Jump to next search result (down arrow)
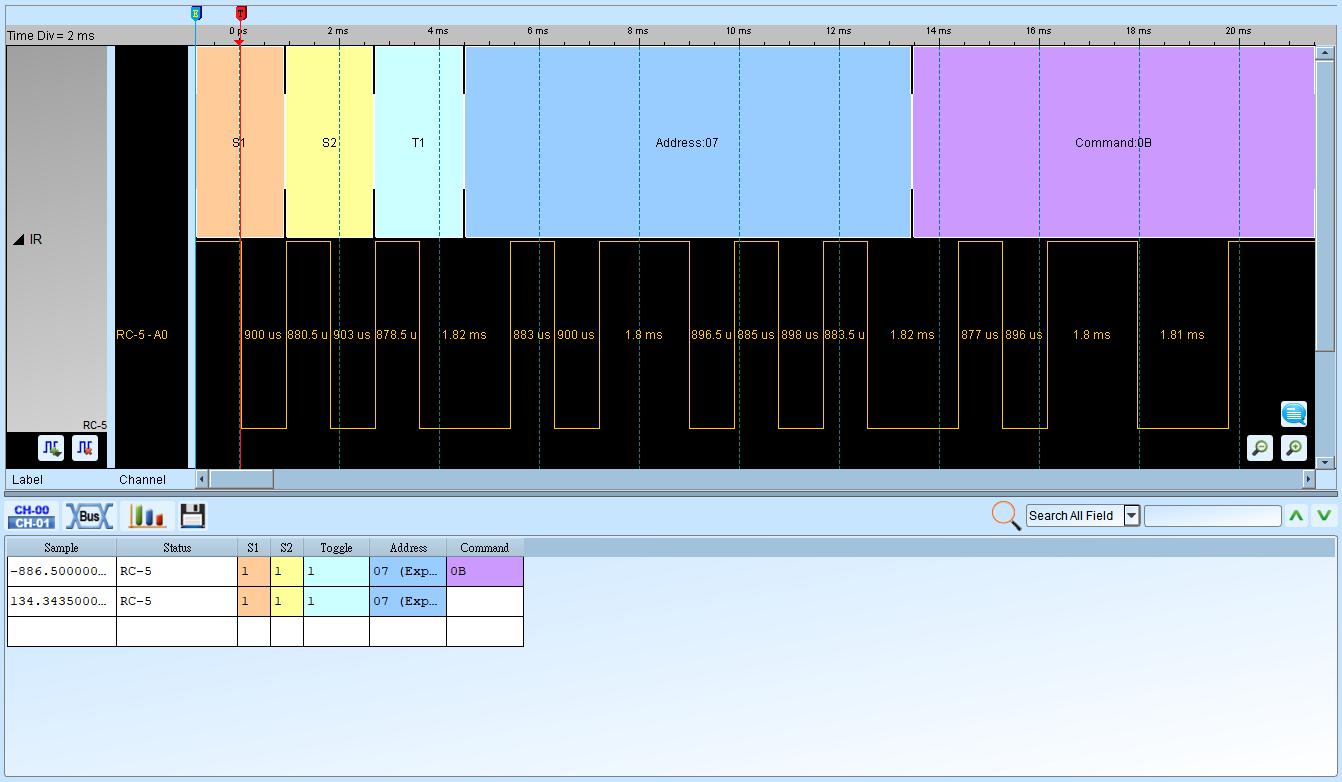Image resolution: width=1342 pixels, height=782 pixels. (1324, 516)
